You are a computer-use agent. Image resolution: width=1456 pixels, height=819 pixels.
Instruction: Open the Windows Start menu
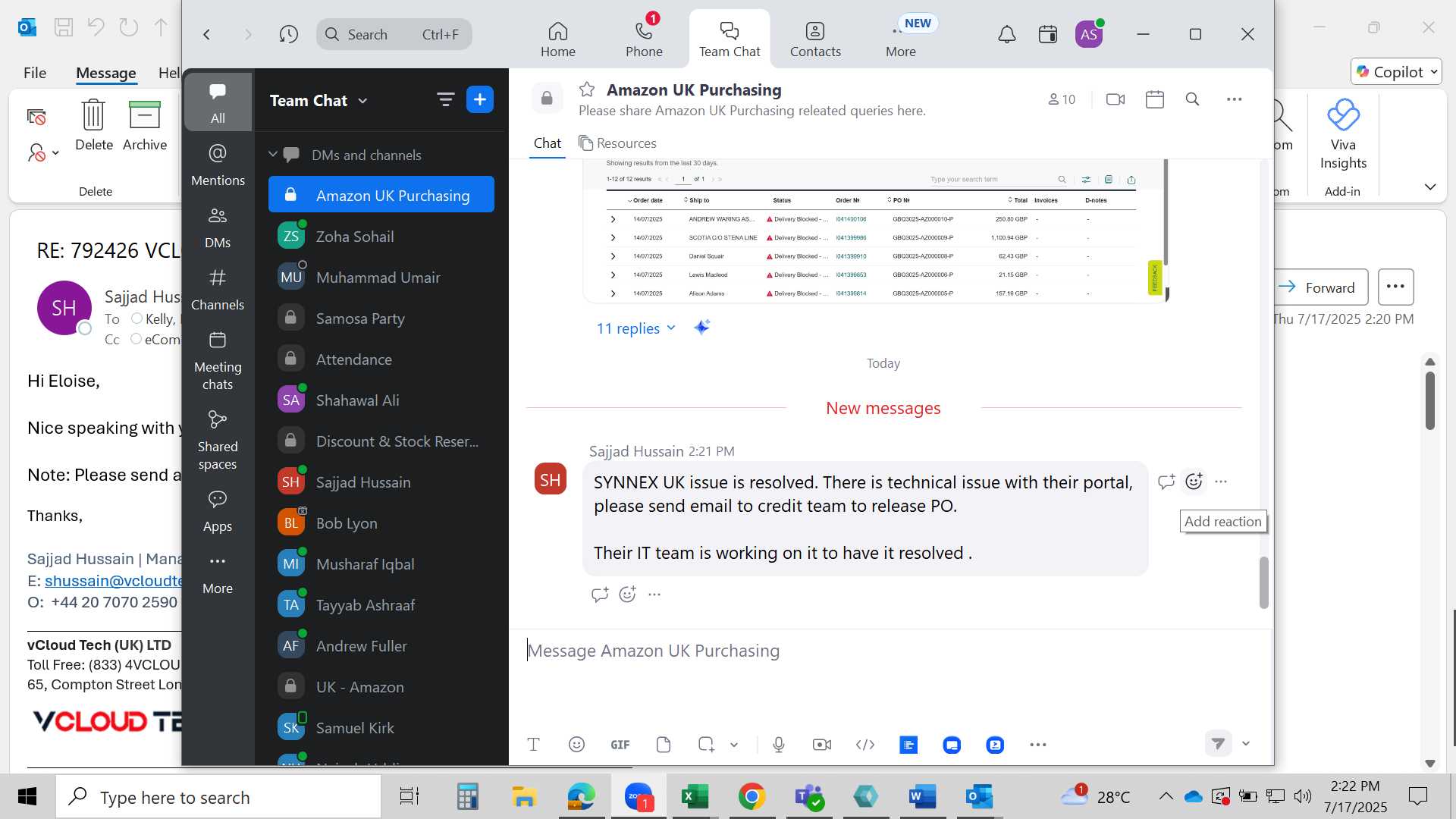pos(27,797)
